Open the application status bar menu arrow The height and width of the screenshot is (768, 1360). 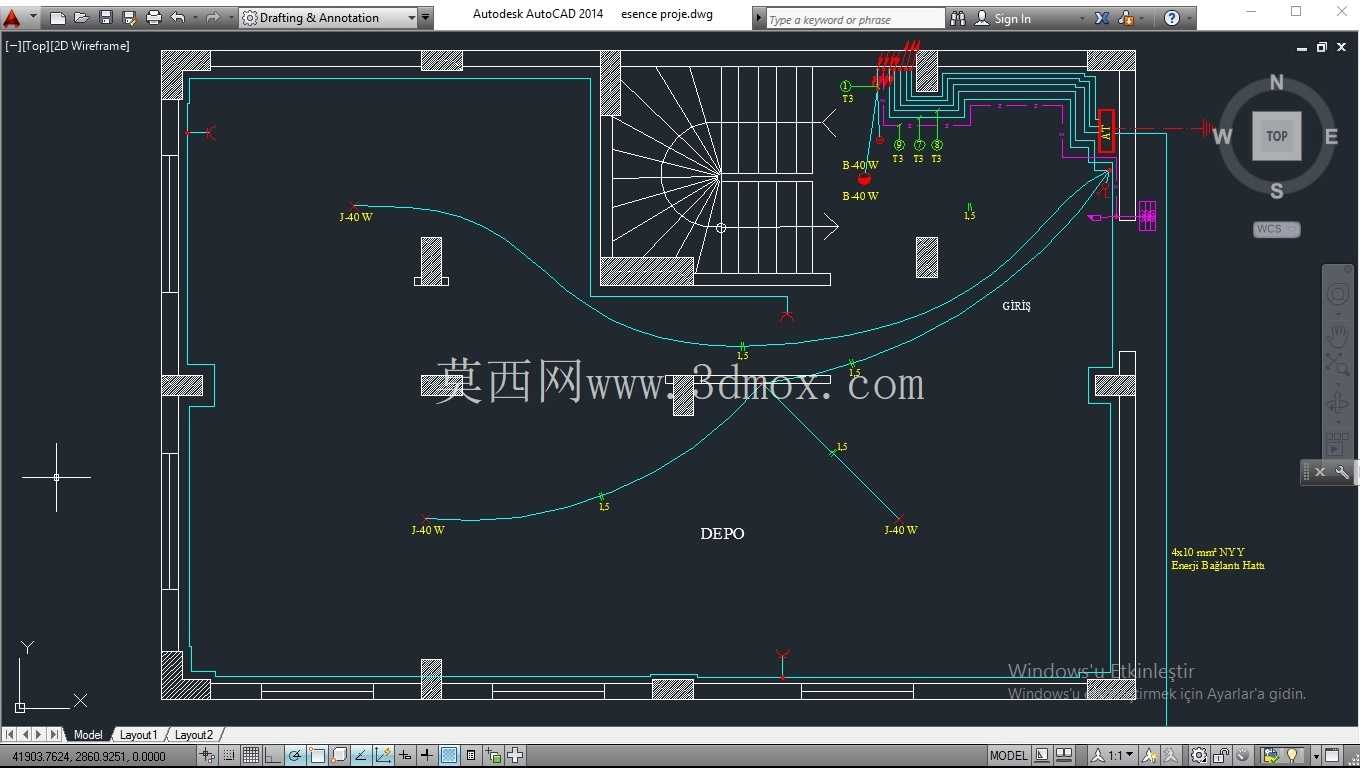point(1317,755)
